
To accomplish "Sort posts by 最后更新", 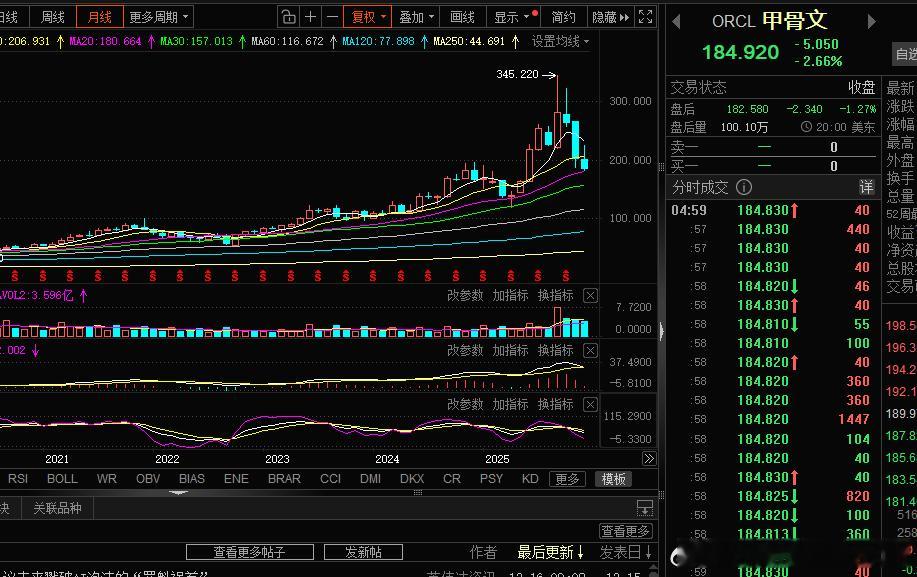I will (550, 552).
